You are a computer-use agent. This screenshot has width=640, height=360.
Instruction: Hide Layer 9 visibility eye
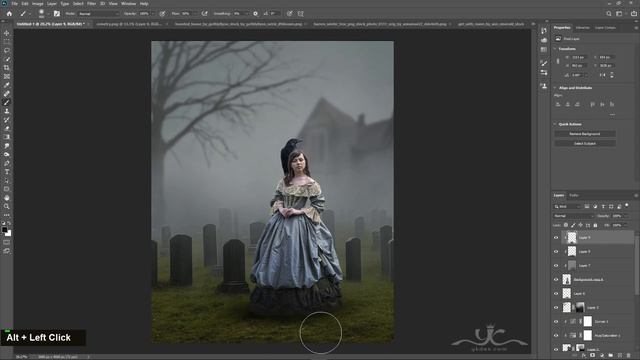556,238
